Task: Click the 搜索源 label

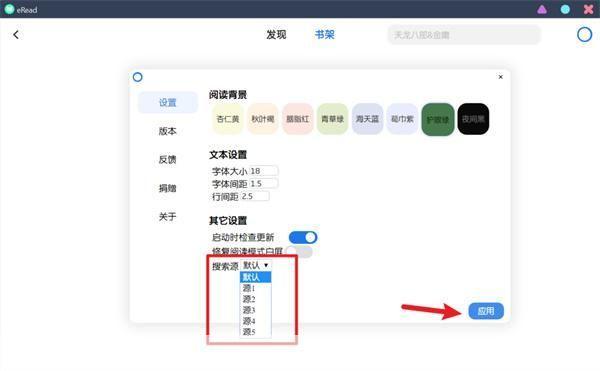Action: tap(225, 266)
